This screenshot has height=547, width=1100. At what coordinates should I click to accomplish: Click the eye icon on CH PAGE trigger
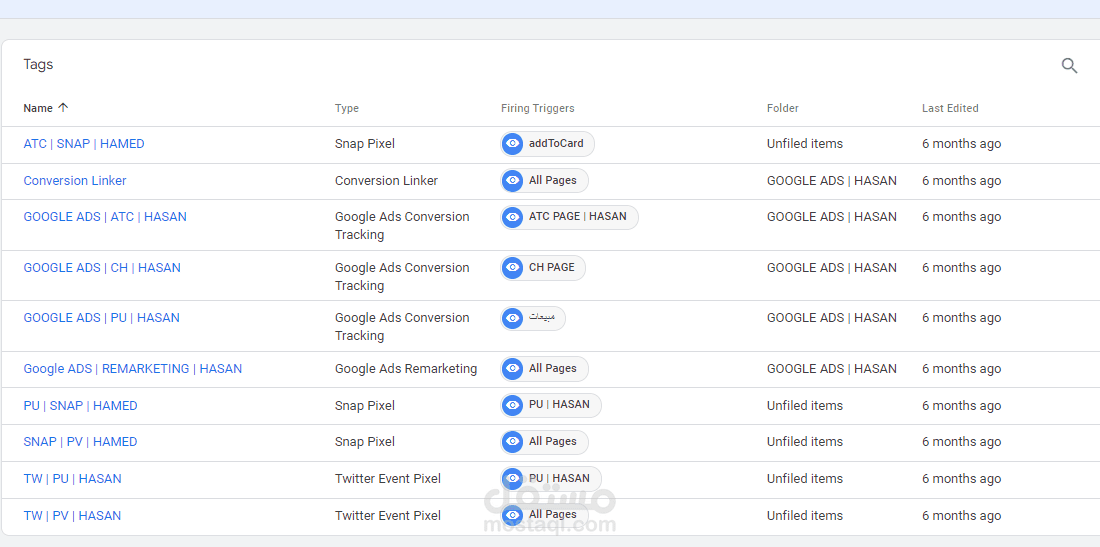[x=513, y=268]
